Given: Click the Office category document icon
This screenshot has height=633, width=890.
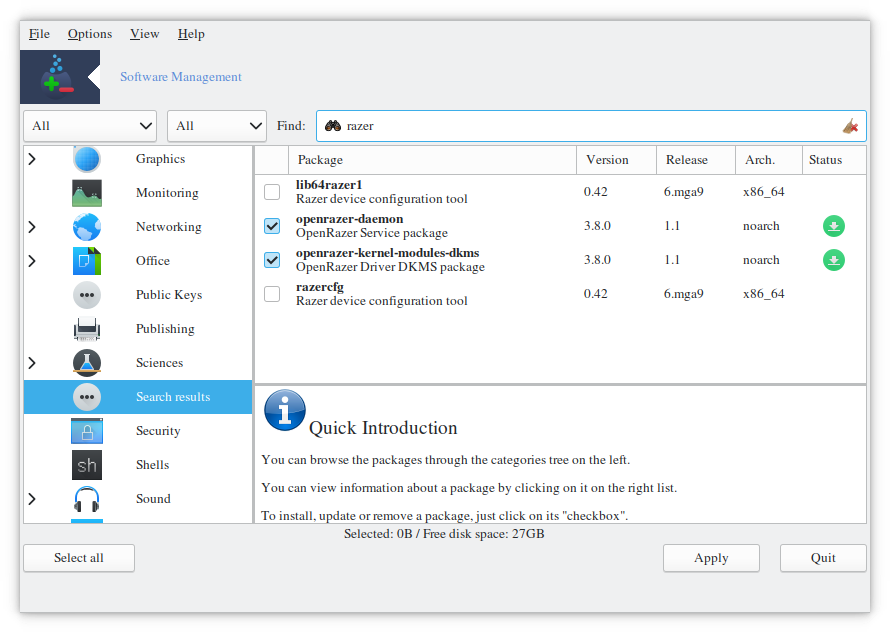Looking at the screenshot, I should tap(87, 261).
